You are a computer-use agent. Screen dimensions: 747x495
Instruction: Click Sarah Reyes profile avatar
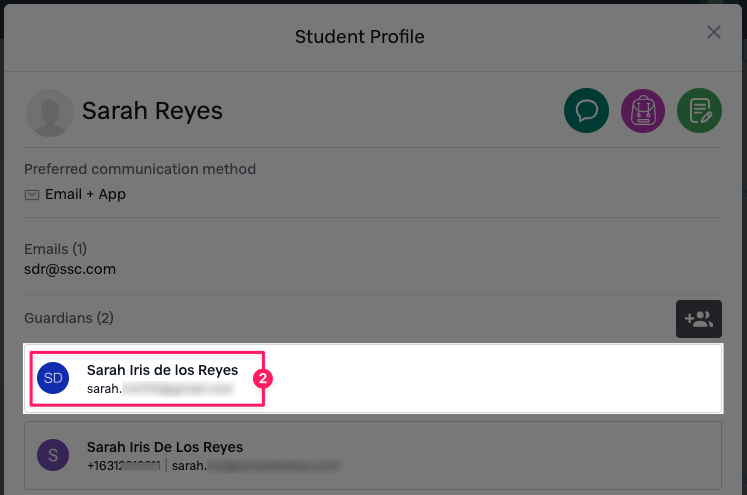pyautogui.click(x=49, y=112)
